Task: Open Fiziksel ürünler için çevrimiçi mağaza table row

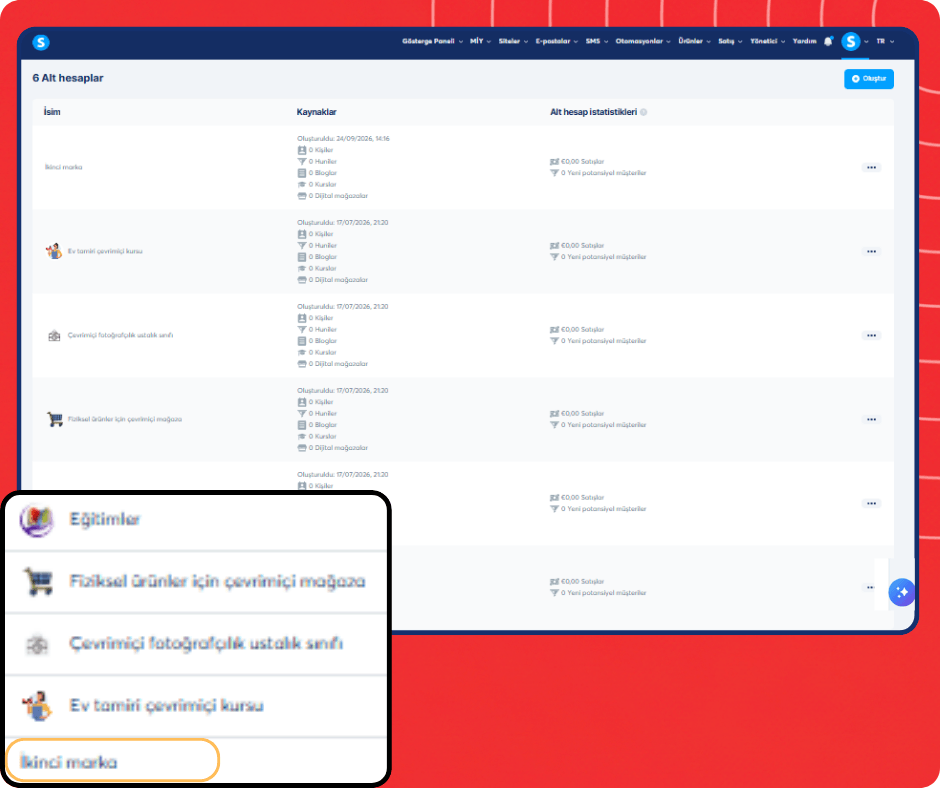Action: coord(125,419)
